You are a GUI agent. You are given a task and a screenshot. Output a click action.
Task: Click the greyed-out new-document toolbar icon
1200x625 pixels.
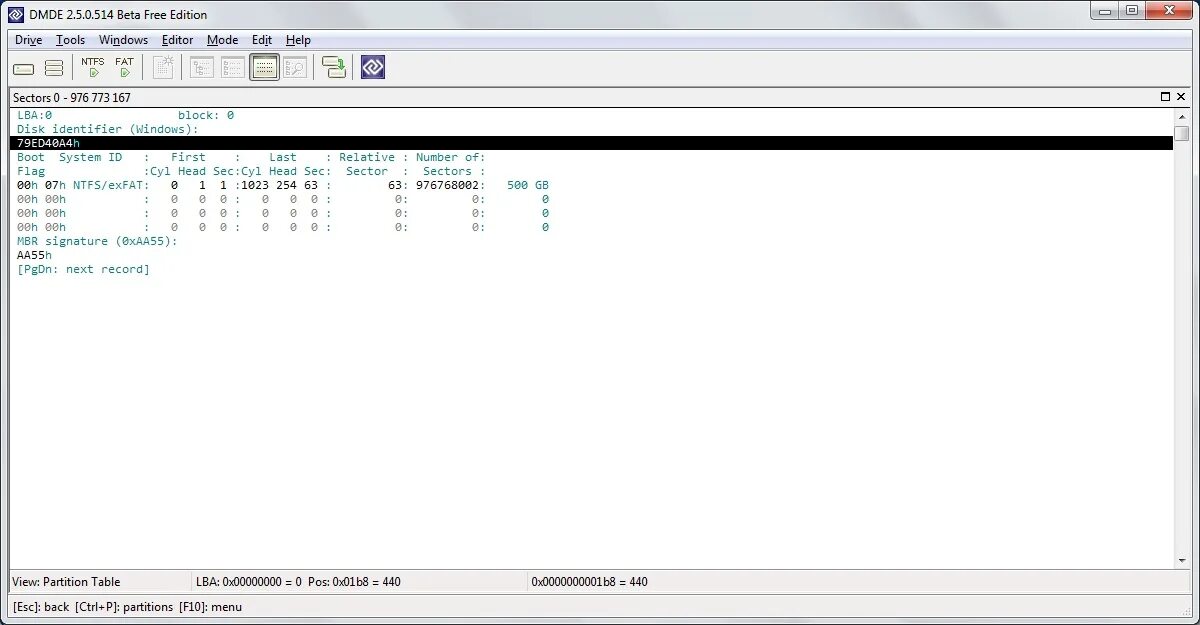pyautogui.click(x=163, y=68)
